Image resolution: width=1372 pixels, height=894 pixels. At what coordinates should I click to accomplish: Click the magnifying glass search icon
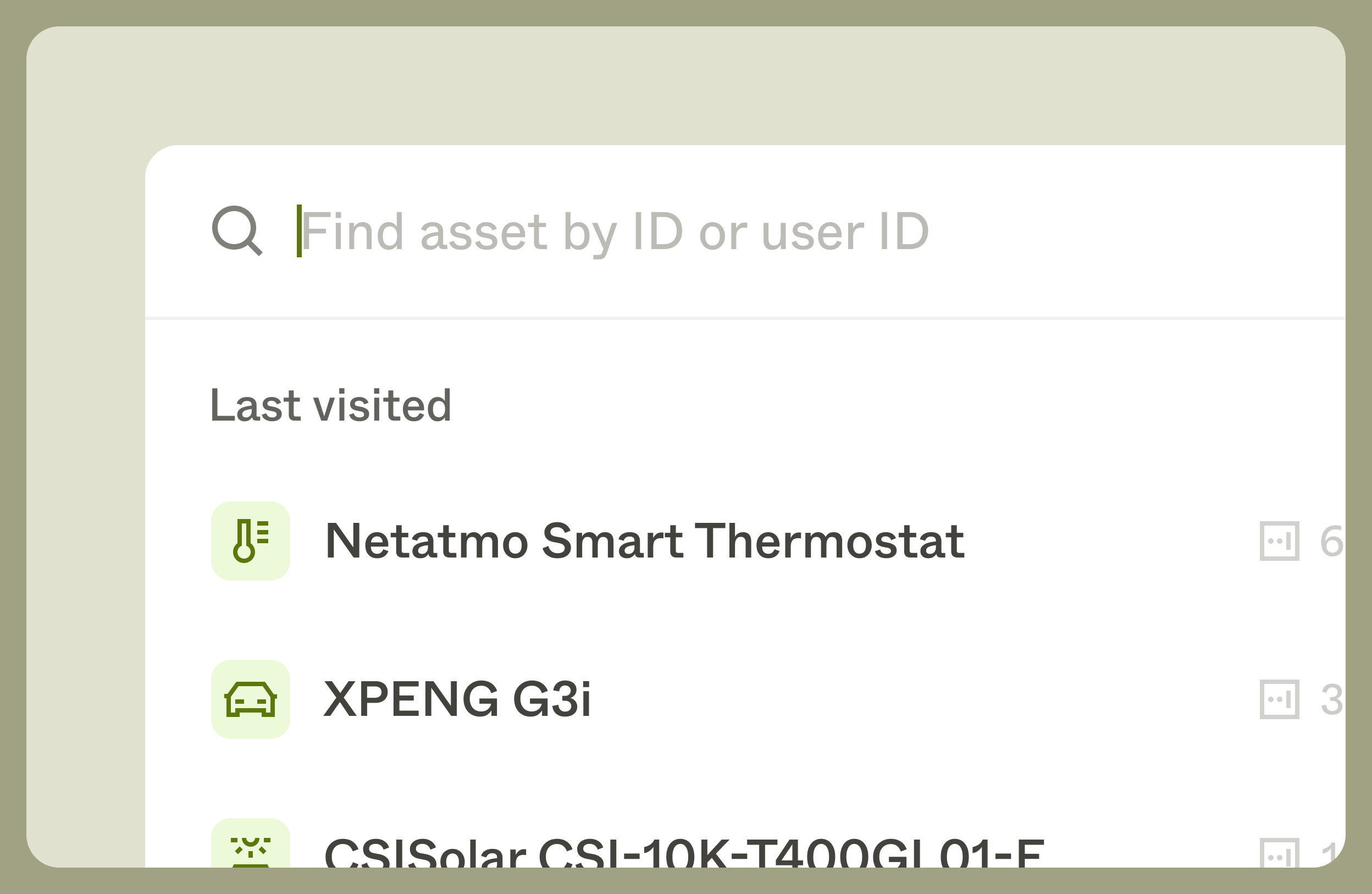[x=237, y=231]
